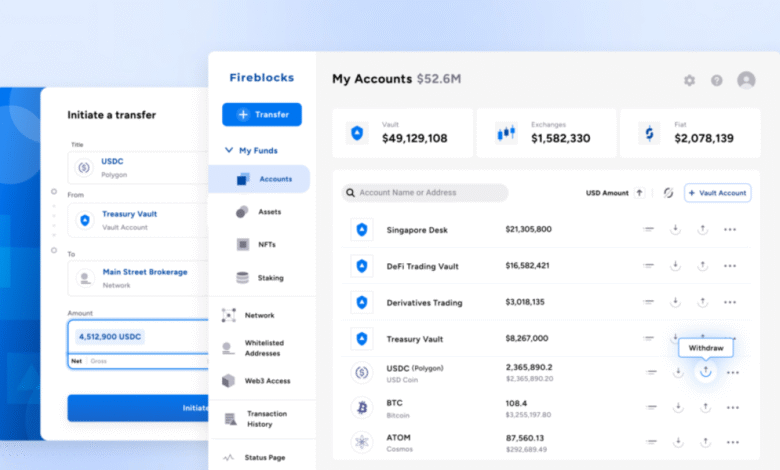Open USDC asset selector in transfer panel
The image size is (780, 470).
click(138, 168)
